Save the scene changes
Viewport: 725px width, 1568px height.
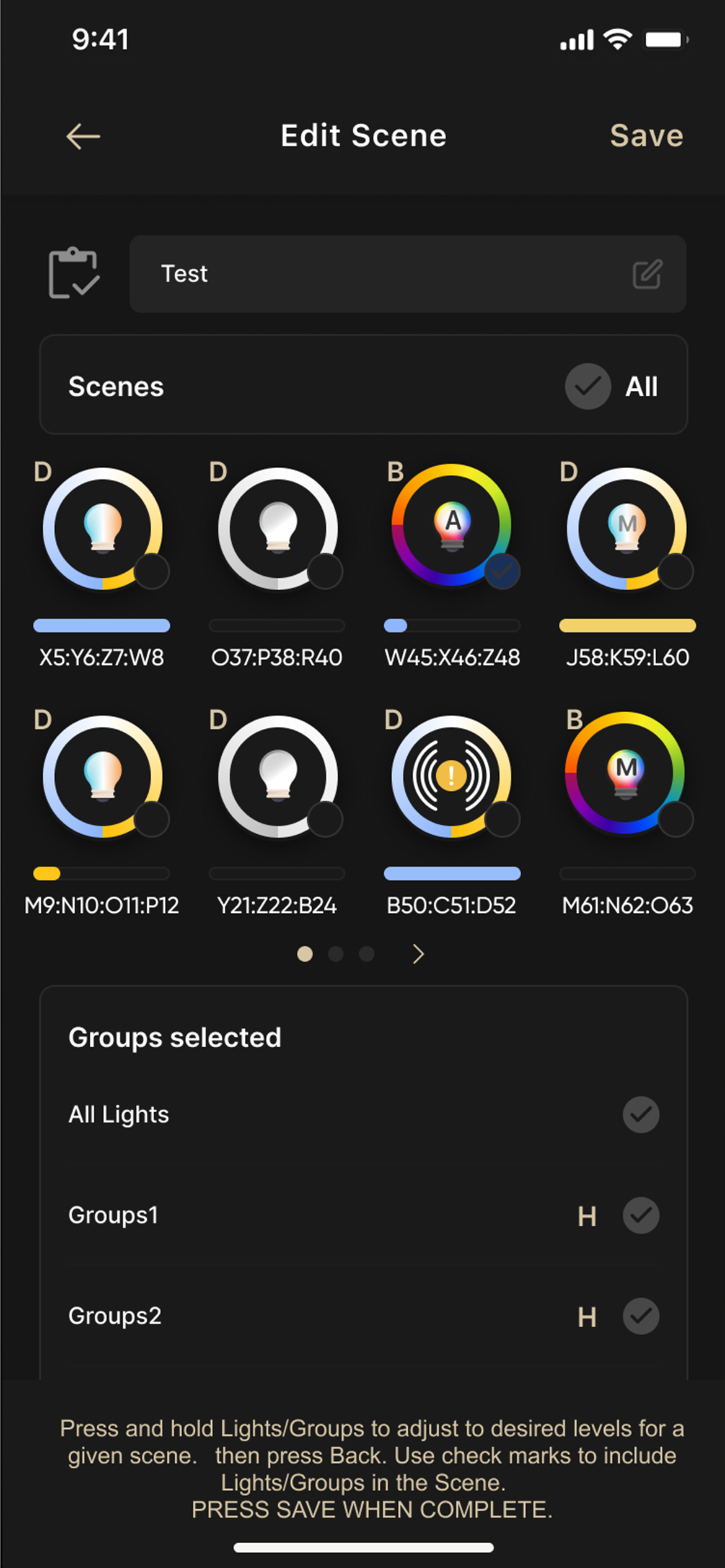tap(646, 136)
